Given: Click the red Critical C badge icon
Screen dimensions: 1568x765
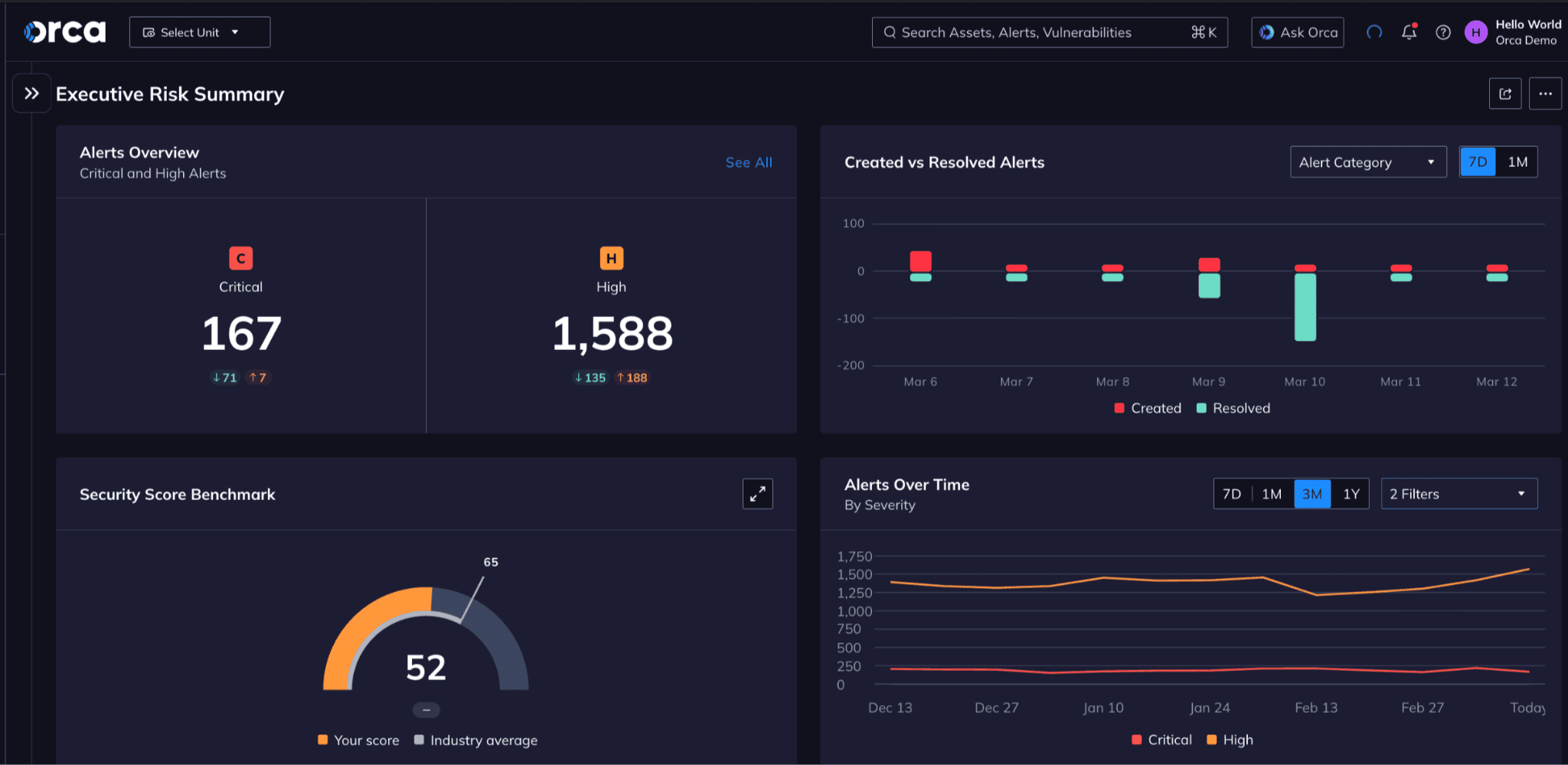Looking at the screenshot, I should pyautogui.click(x=241, y=258).
